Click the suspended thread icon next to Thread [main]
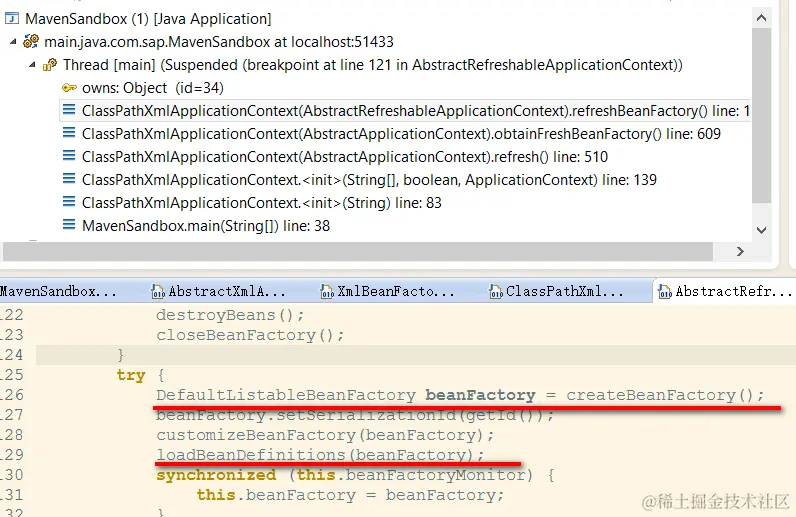The image size is (796, 517). [50, 64]
